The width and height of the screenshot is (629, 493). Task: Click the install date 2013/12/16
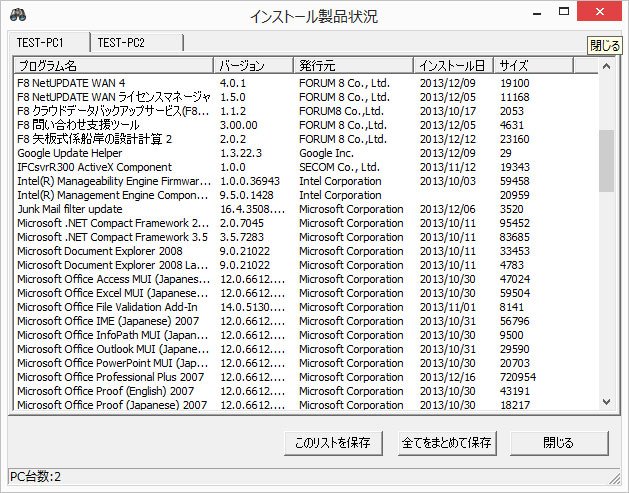(x=448, y=377)
